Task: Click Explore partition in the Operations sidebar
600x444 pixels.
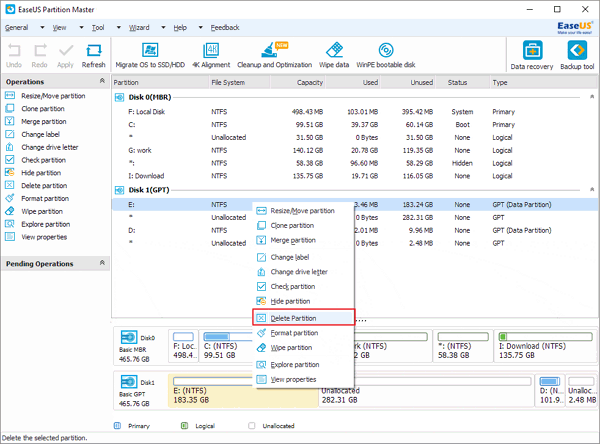Action: click(43, 225)
